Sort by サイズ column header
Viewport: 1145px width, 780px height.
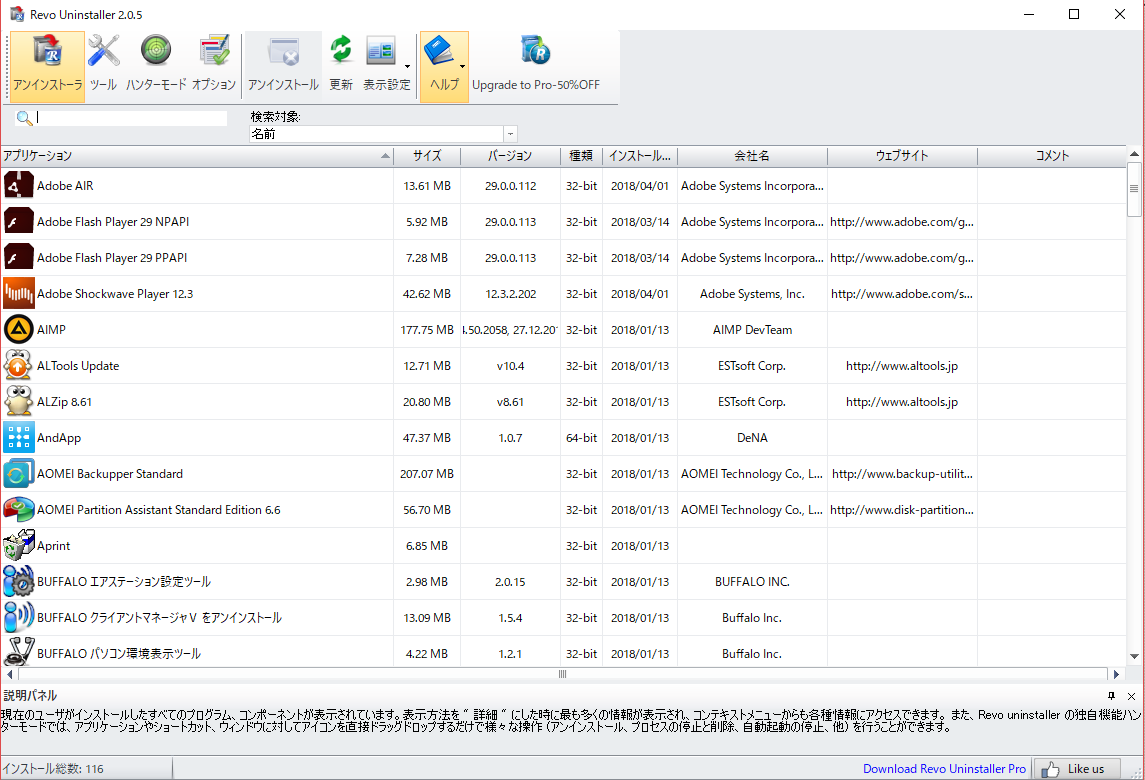[427, 156]
